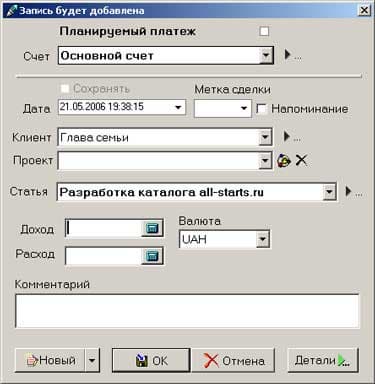Open the Клиент dropdown list
The width and height of the screenshot is (375, 384).
pos(265,137)
